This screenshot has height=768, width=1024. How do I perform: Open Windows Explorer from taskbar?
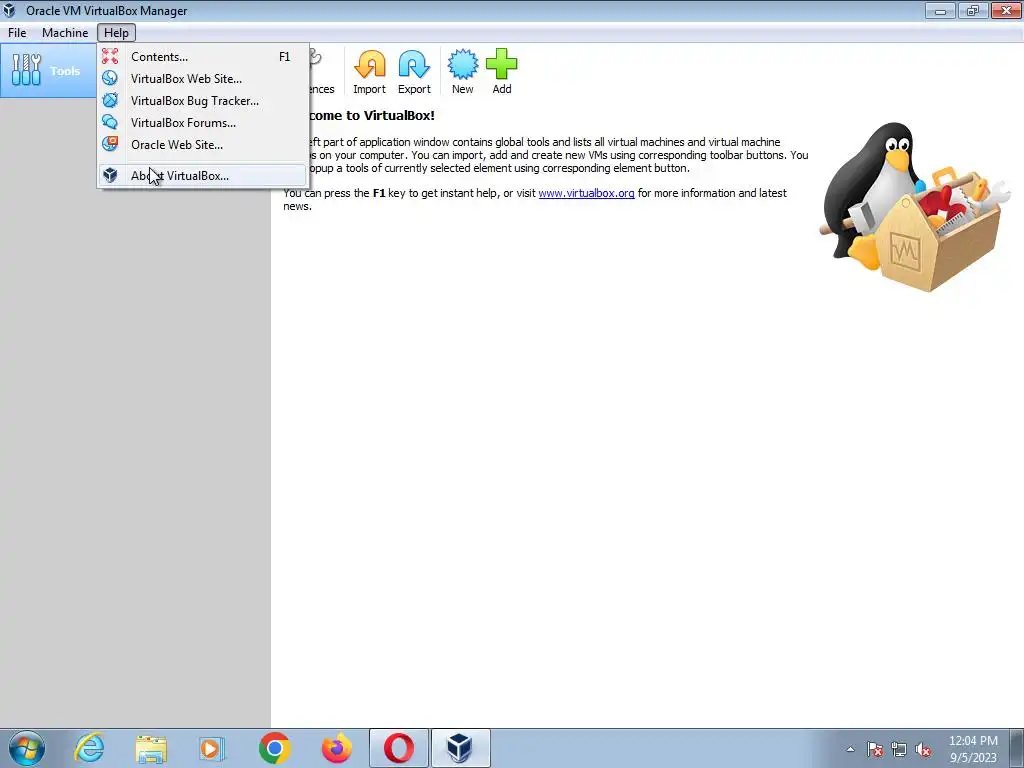(x=151, y=748)
